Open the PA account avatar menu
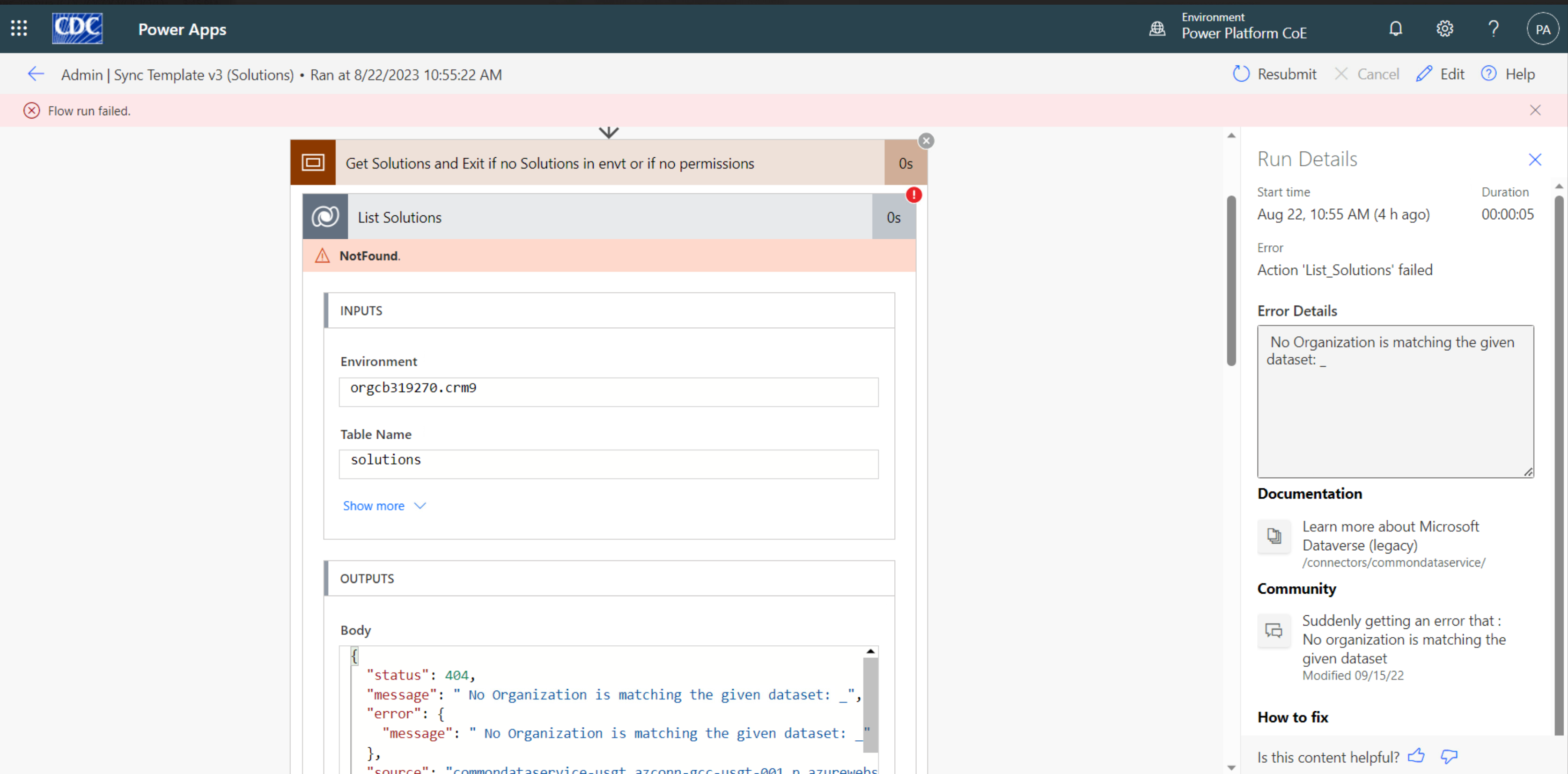Screen dimensions: 1568x774 click(1542, 28)
